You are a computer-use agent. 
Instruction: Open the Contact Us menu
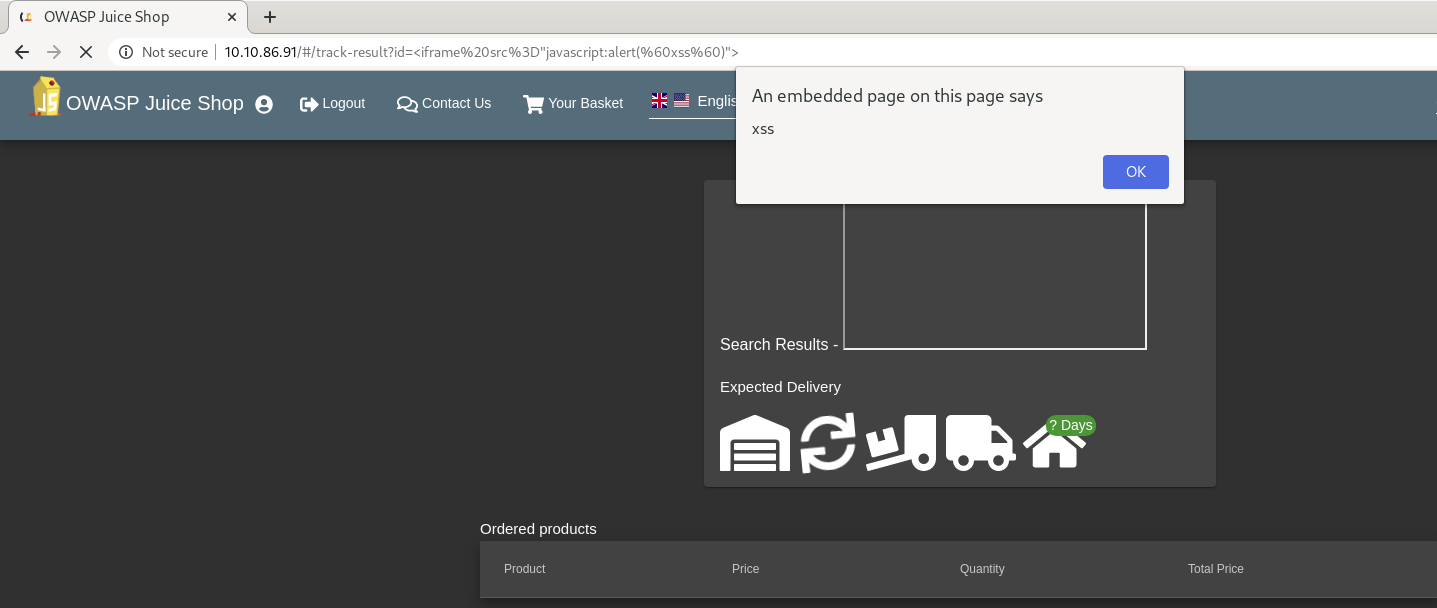click(x=444, y=103)
